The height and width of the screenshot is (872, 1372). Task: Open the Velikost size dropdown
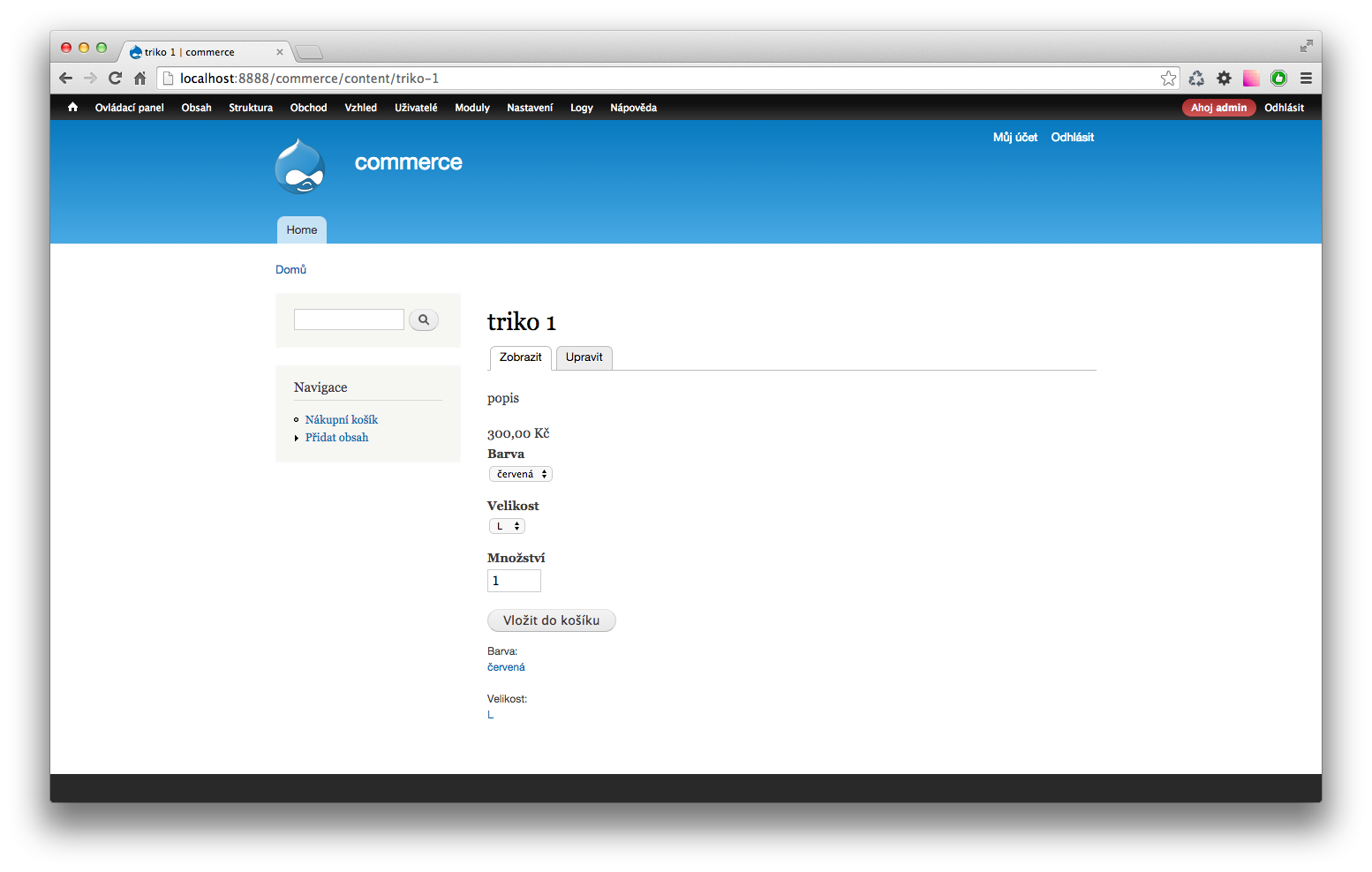point(507,526)
